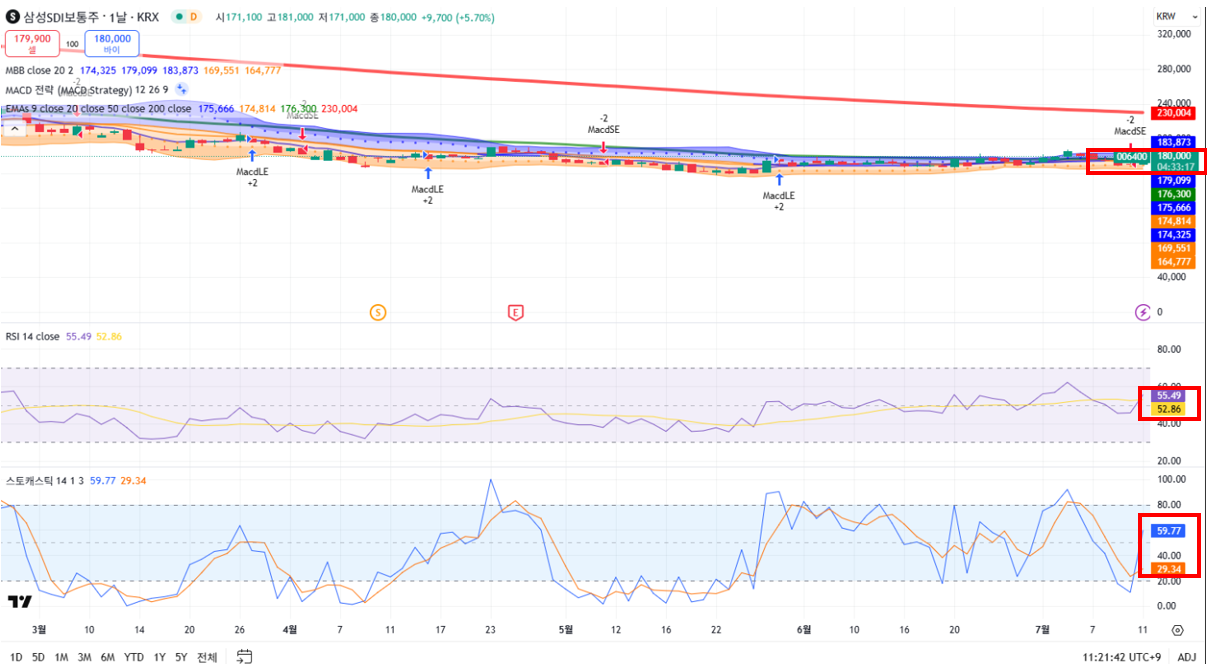Click the MacdLE +2 marker near late May
Screen dimensions: 1207x664
coord(779,195)
